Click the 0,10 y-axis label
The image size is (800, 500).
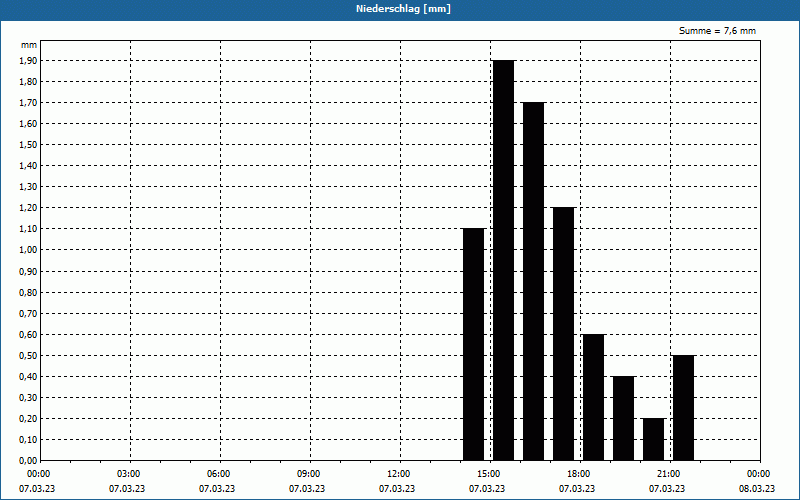click(x=28, y=440)
